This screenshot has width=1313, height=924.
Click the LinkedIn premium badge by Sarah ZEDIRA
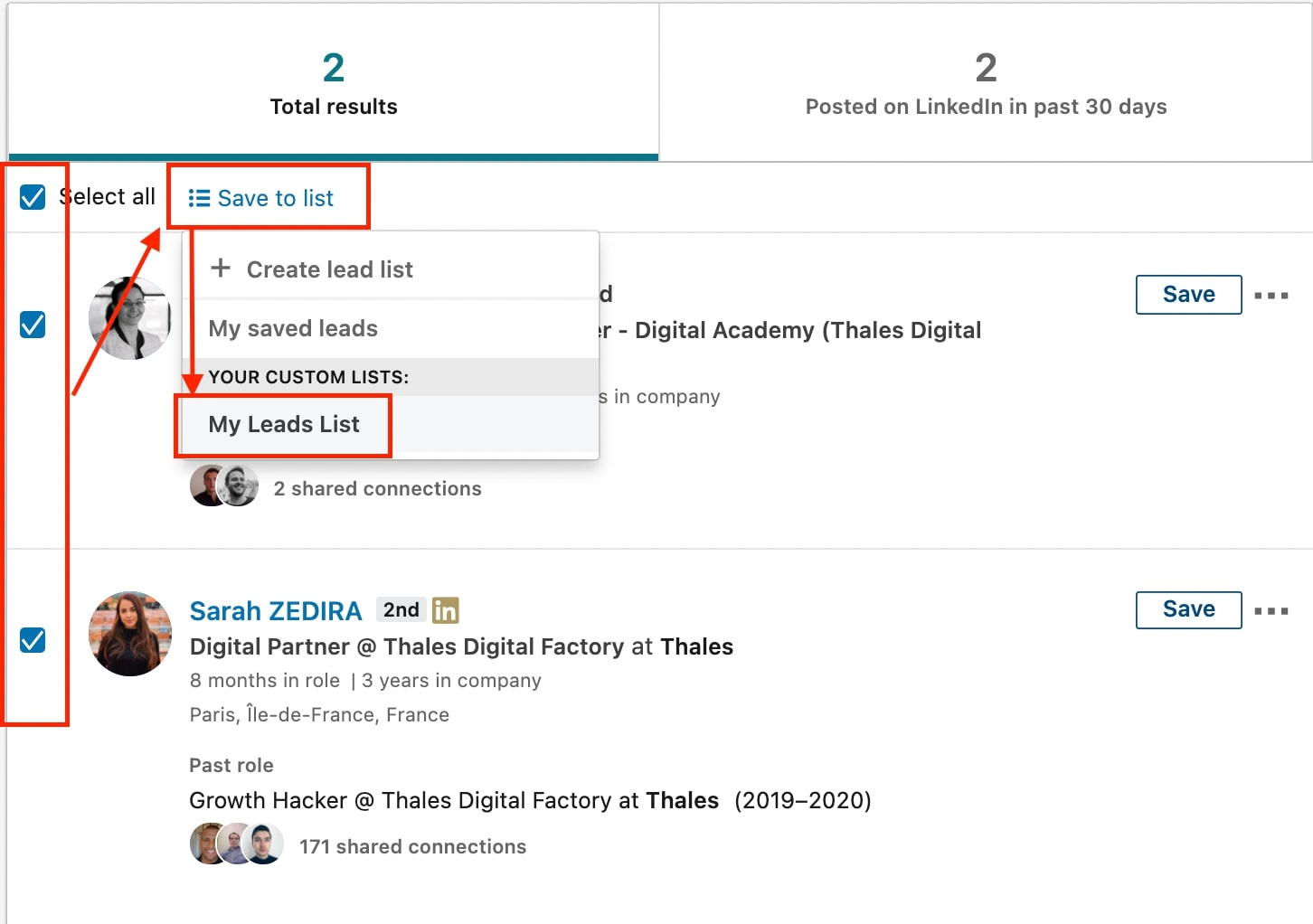pyautogui.click(x=446, y=610)
